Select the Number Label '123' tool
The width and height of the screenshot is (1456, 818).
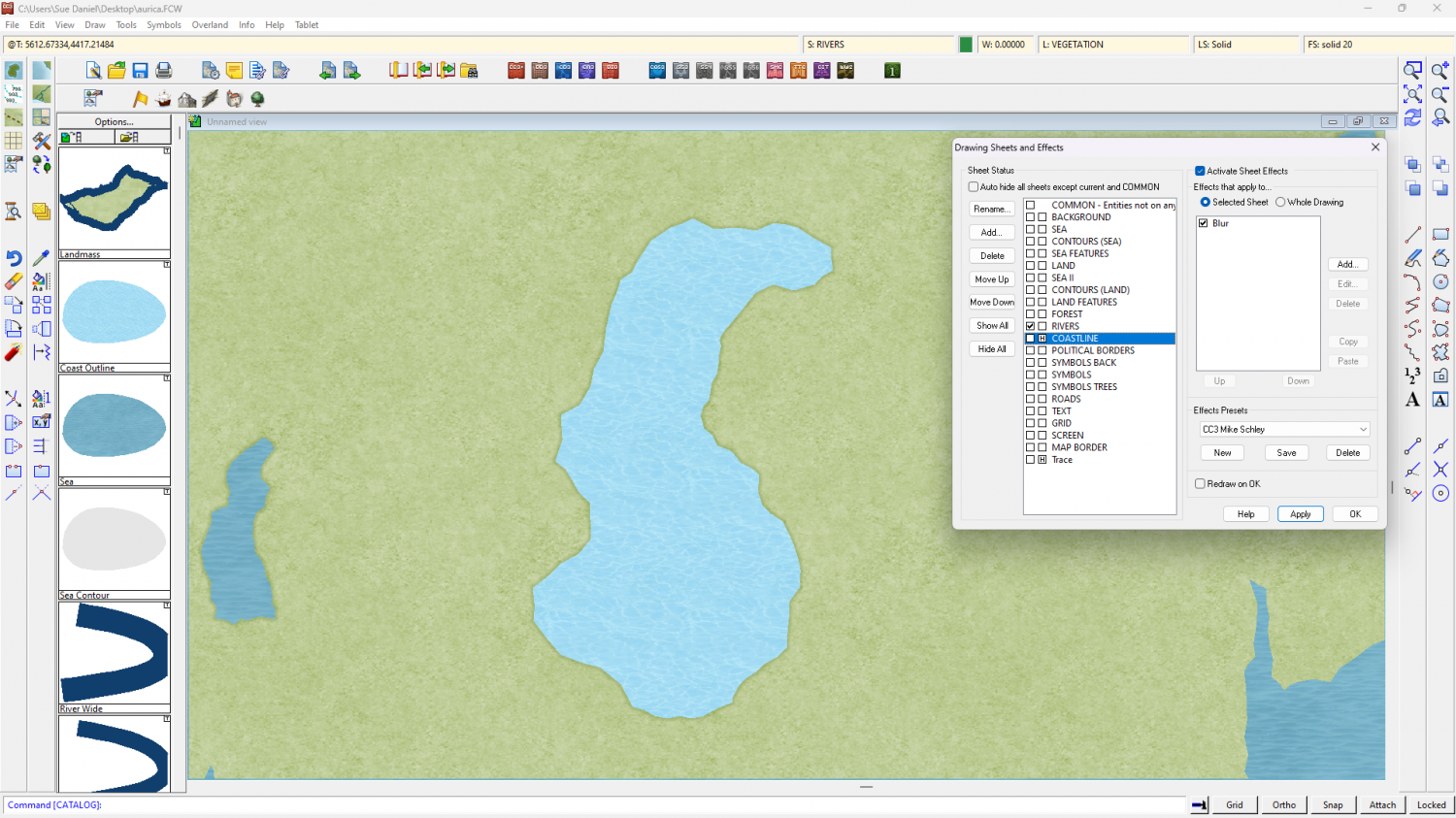1412,376
